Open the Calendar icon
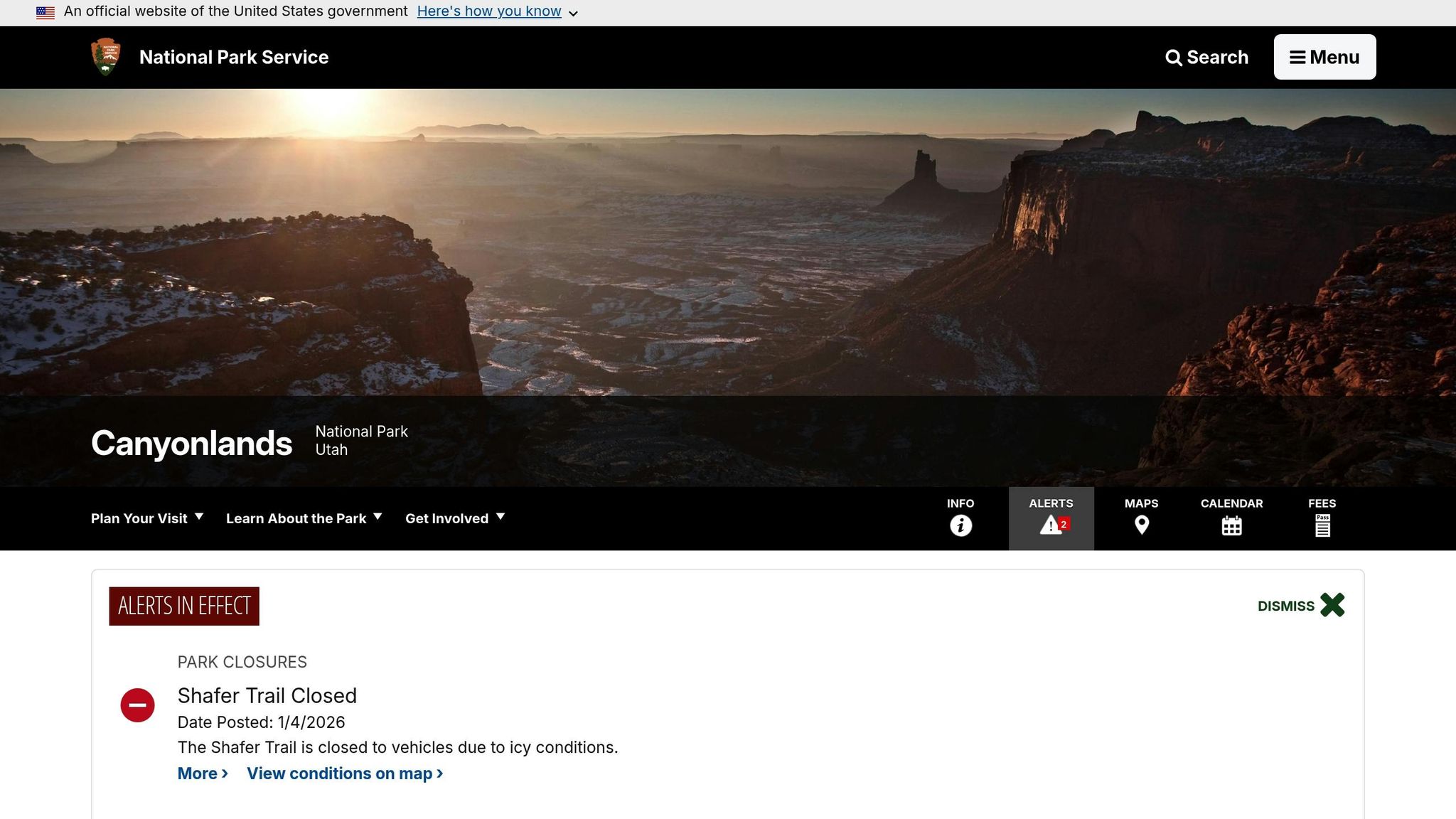The width and height of the screenshot is (1456, 819). [1231, 526]
